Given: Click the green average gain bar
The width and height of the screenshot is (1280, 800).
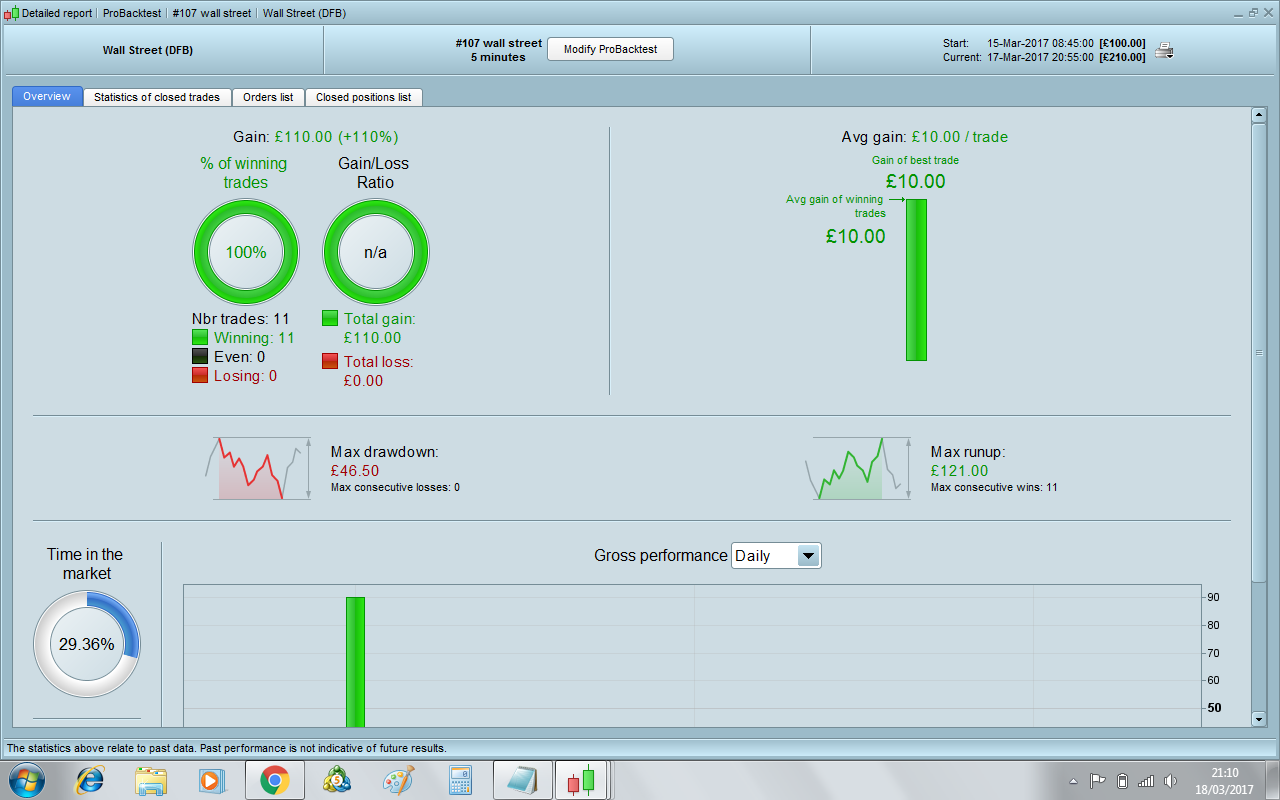Looking at the screenshot, I should click(x=916, y=280).
